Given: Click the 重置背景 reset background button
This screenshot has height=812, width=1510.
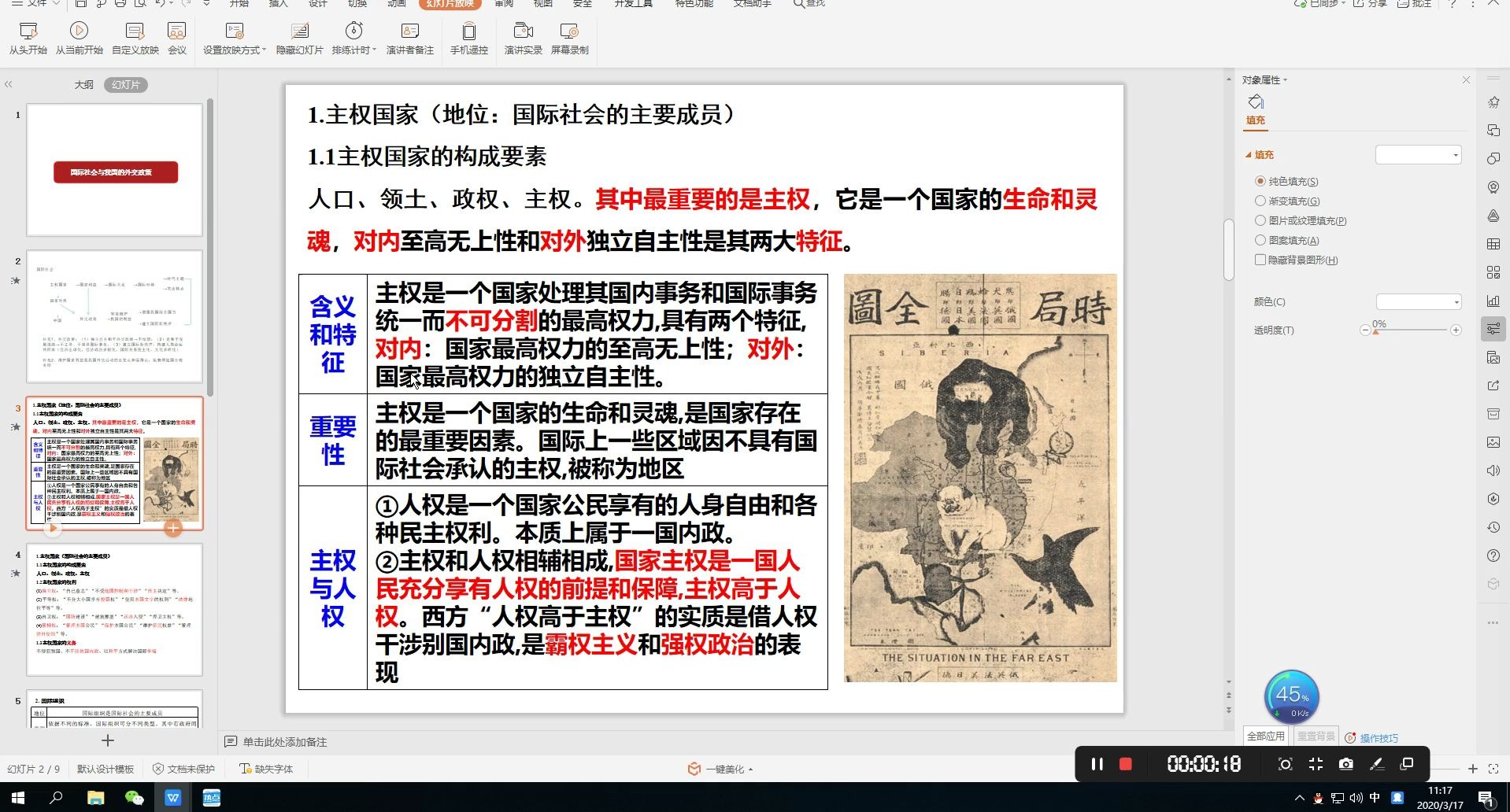Looking at the screenshot, I should click(x=1316, y=736).
